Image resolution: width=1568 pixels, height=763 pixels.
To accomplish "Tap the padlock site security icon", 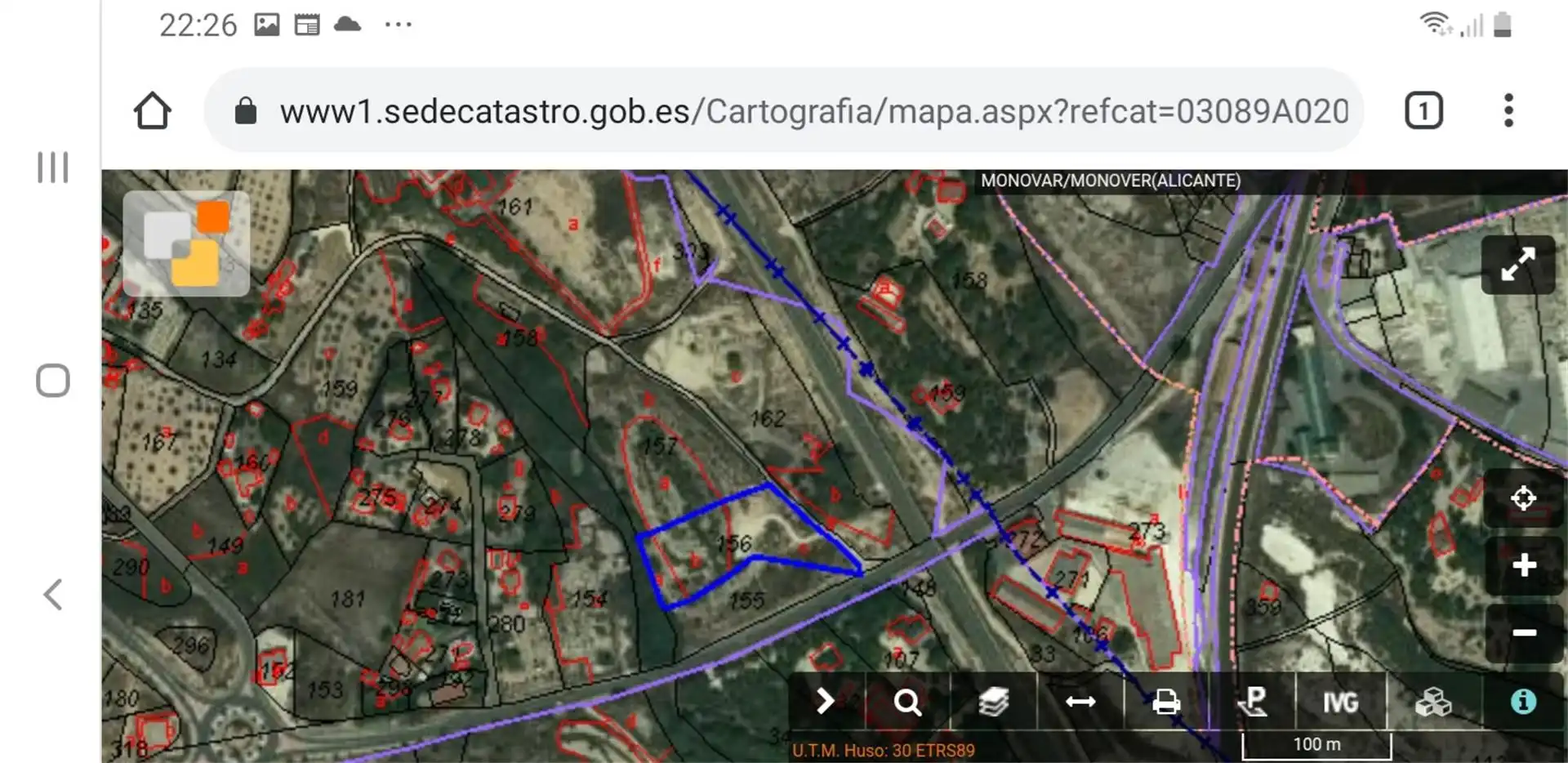I will (x=245, y=110).
